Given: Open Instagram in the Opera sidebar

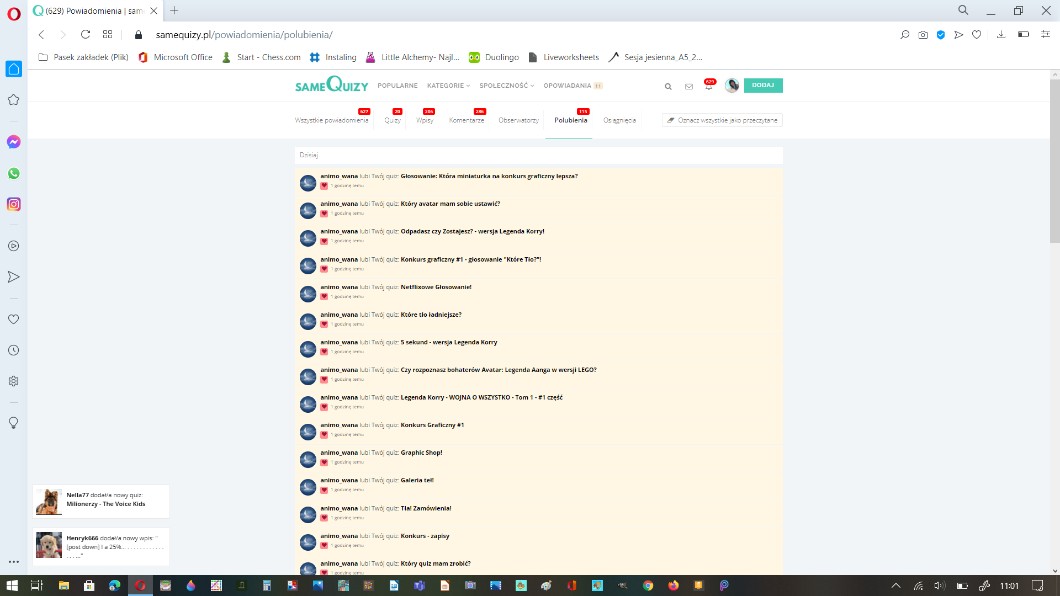Looking at the screenshot, I should tap(14, 204).
